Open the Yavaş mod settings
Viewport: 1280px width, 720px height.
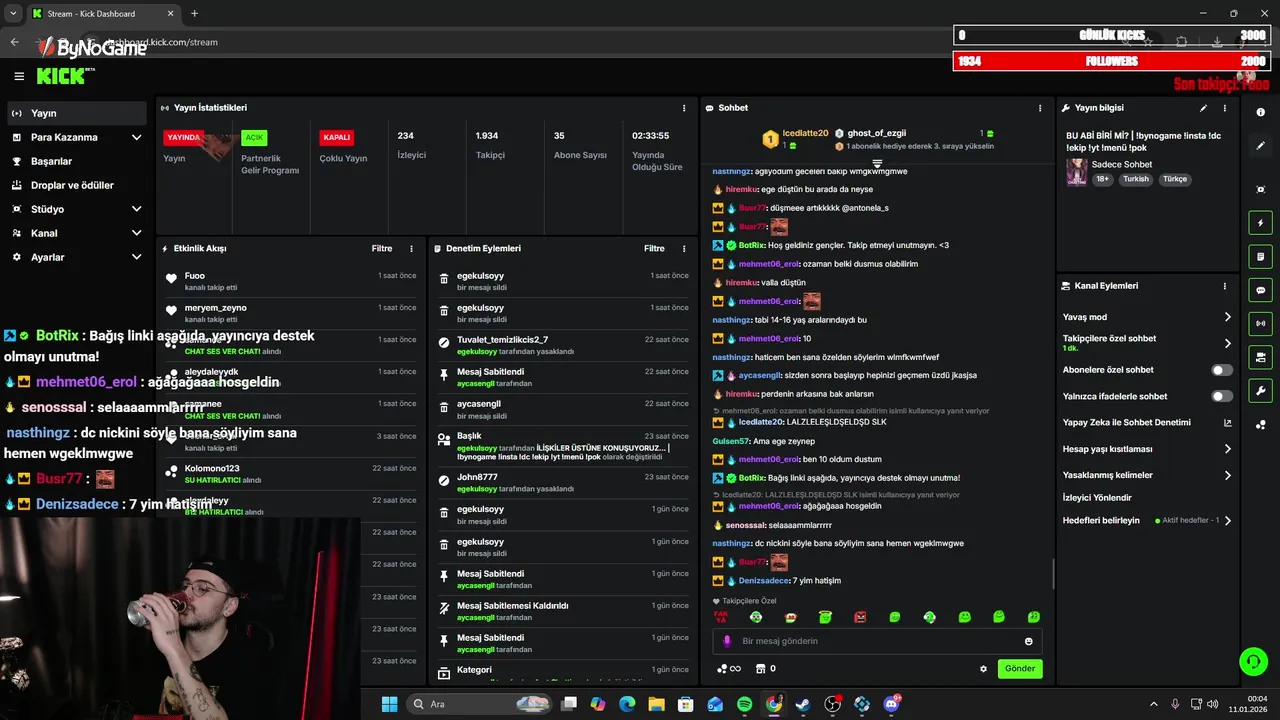point(1147,317)
